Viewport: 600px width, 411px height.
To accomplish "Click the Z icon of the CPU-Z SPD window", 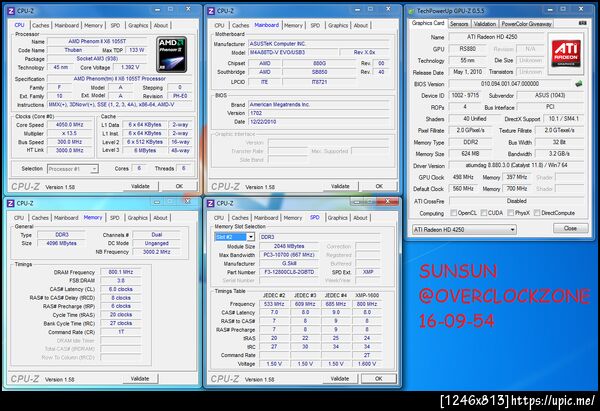I will [x=210, y=203].
